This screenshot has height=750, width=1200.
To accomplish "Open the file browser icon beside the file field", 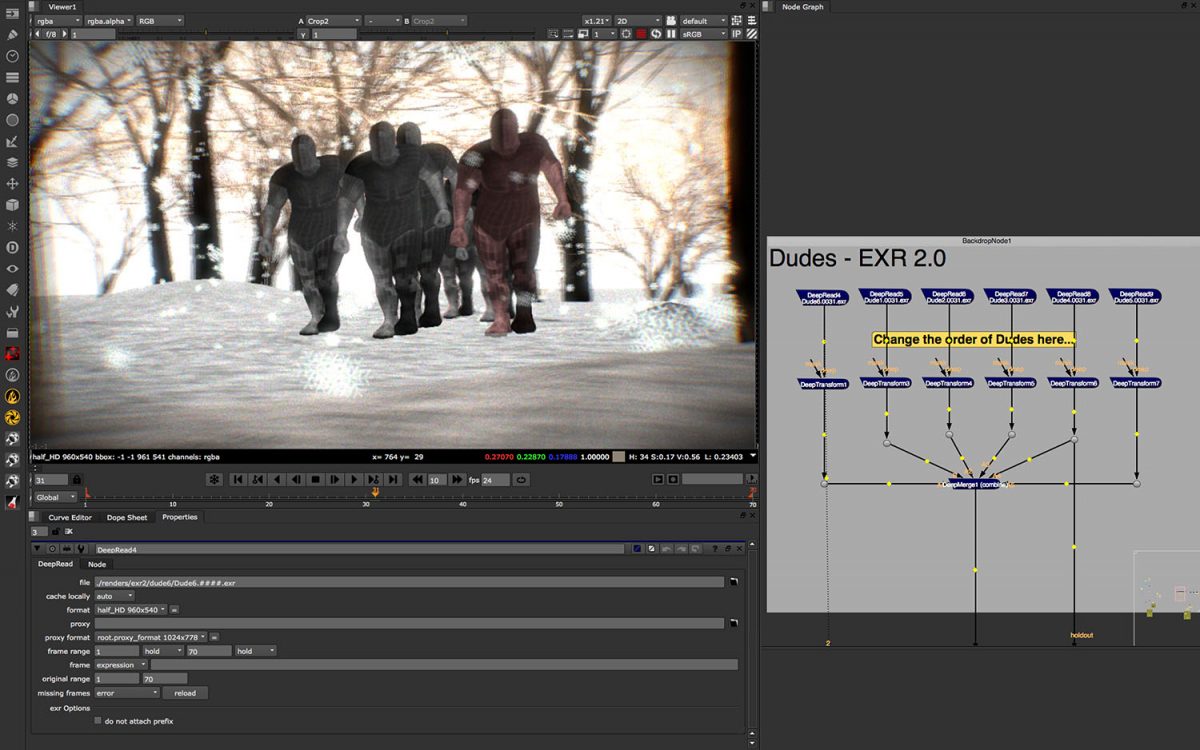I will (x=733, y=582).
